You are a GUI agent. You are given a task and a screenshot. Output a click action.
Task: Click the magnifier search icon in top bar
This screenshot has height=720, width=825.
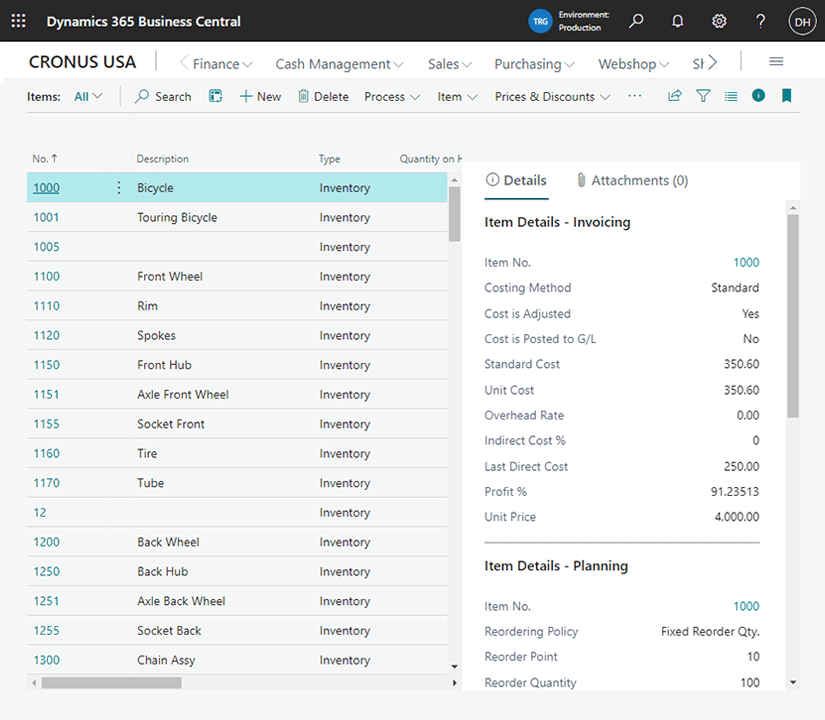coord(636,21)
